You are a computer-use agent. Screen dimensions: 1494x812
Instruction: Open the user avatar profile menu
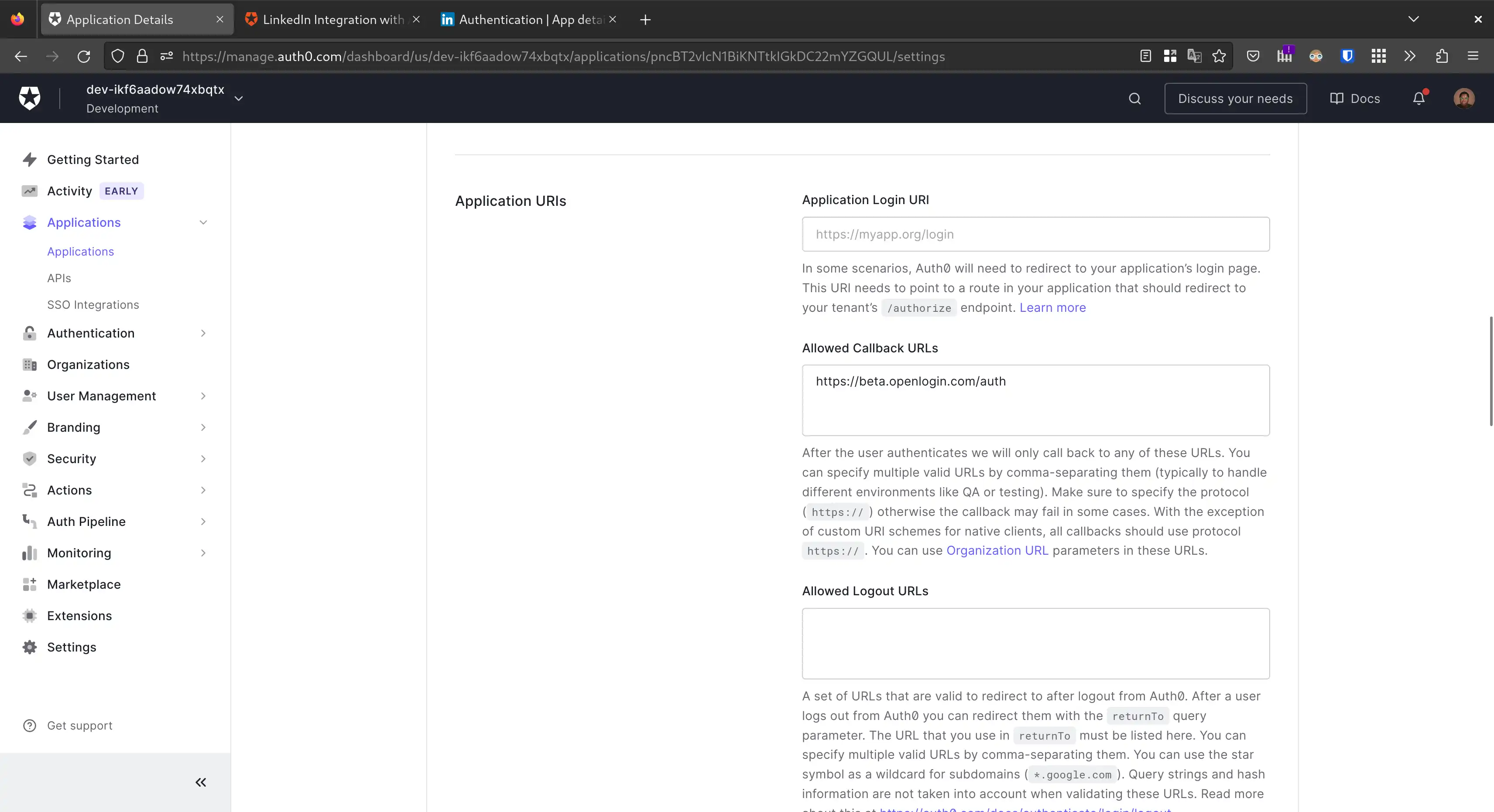1464,99
